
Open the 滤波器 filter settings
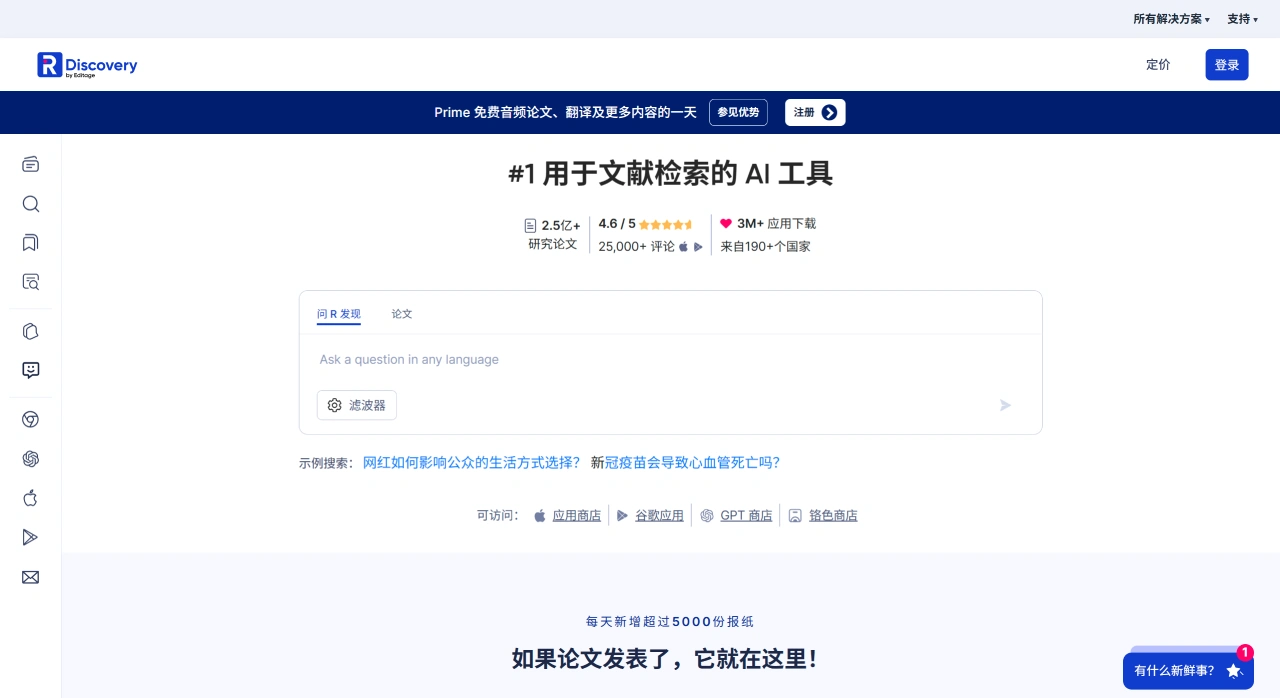356,405
